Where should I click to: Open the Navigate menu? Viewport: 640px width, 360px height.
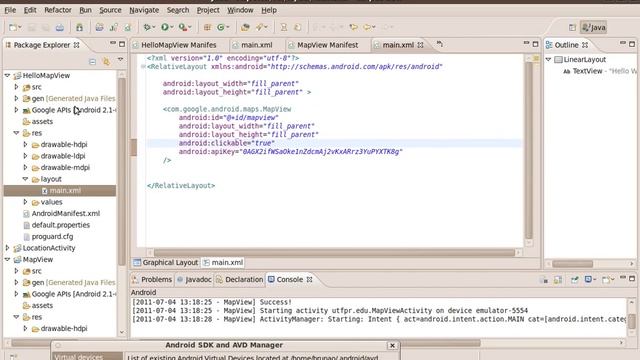(x=144, y=10)
